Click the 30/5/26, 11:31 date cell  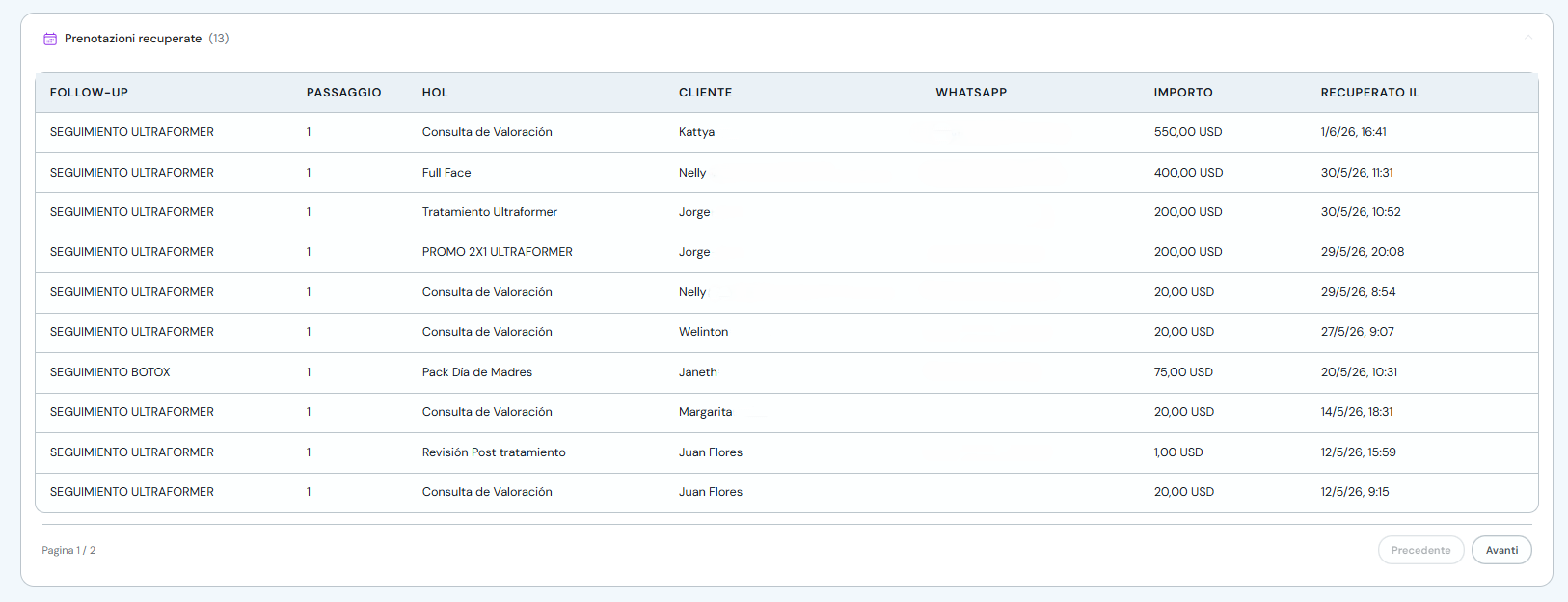[x=1357, y=173]
